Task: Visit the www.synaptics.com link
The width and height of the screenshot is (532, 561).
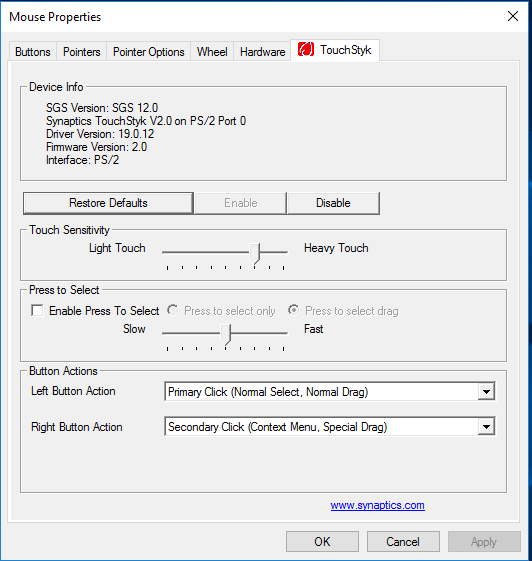Action: (x=377, y=505)
